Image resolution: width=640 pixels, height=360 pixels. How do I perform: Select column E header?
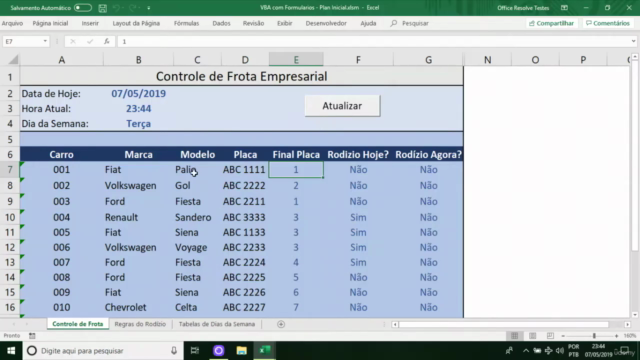click(x=296, y=60)
